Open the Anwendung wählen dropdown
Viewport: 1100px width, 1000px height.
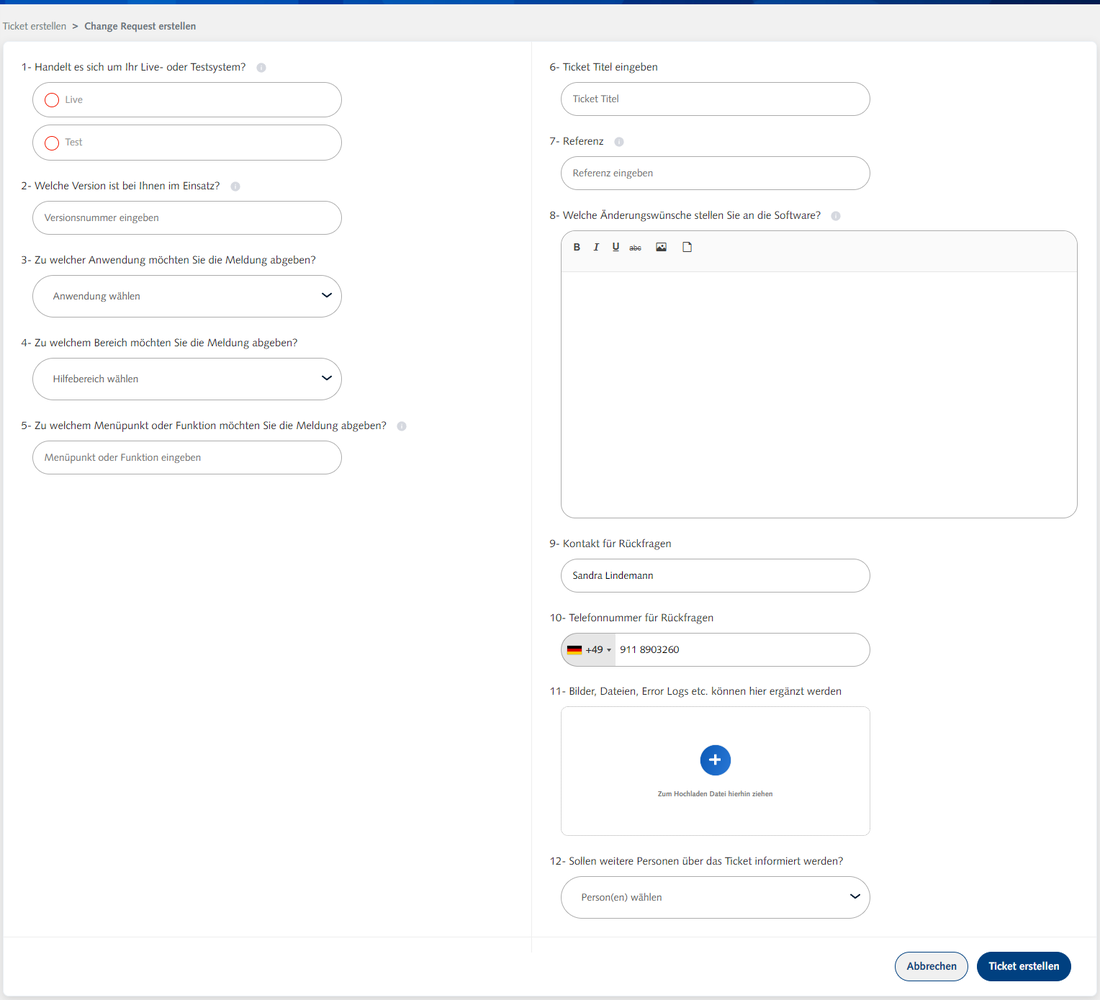[187, 296]
